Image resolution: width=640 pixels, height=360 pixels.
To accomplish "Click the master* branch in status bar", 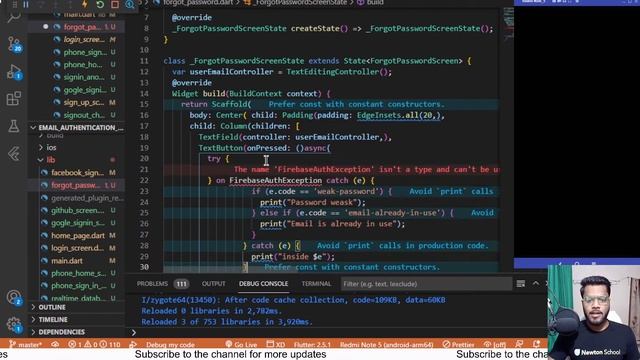I will tap(25, 344).
